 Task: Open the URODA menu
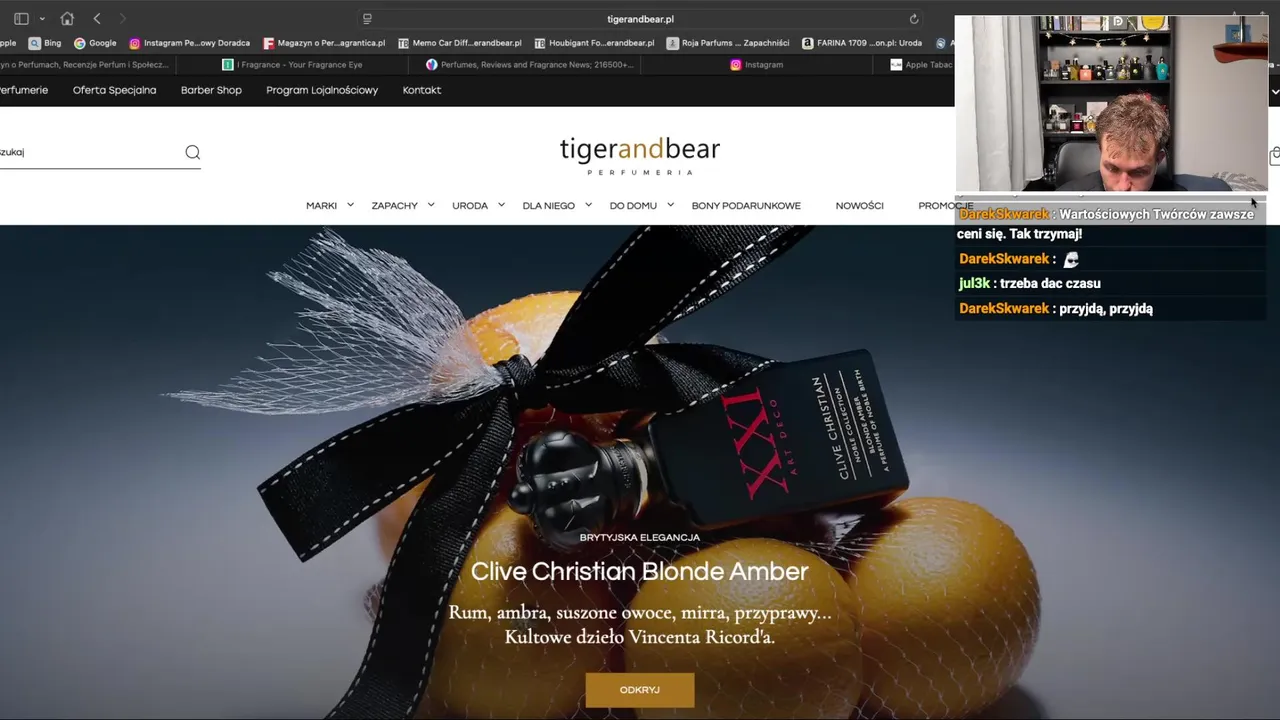click(470, 206)
